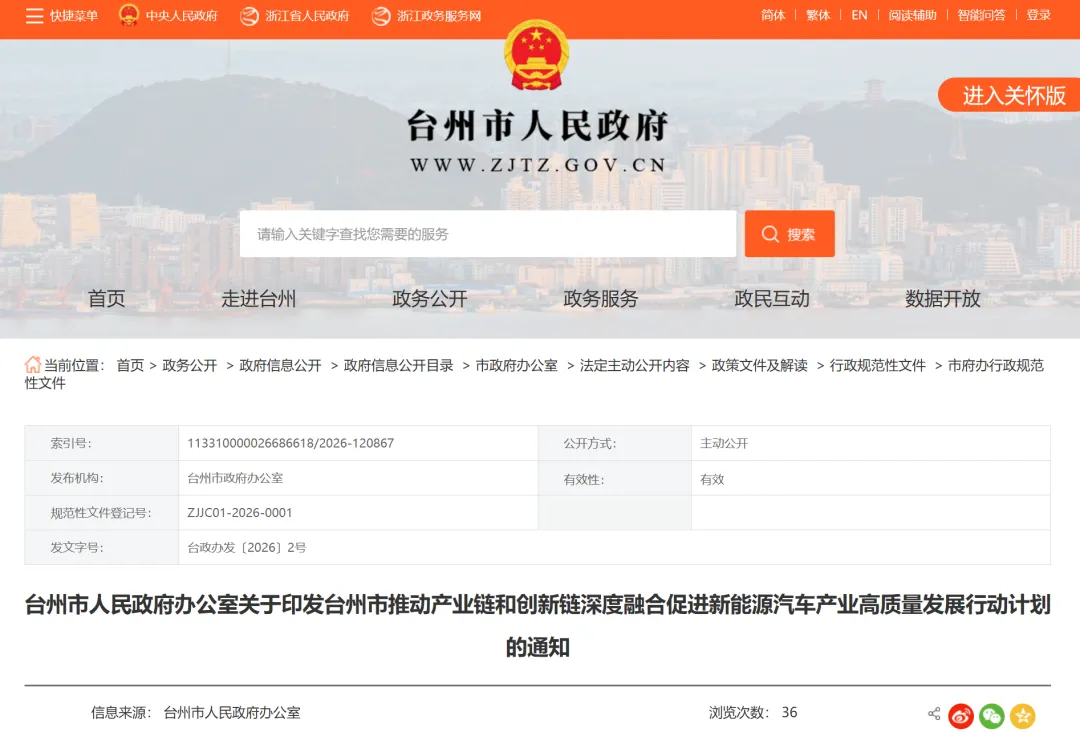1080x732 pixels.
Task: Click the 浙江省人民政府 logo icon
Action: pos(249,16)
